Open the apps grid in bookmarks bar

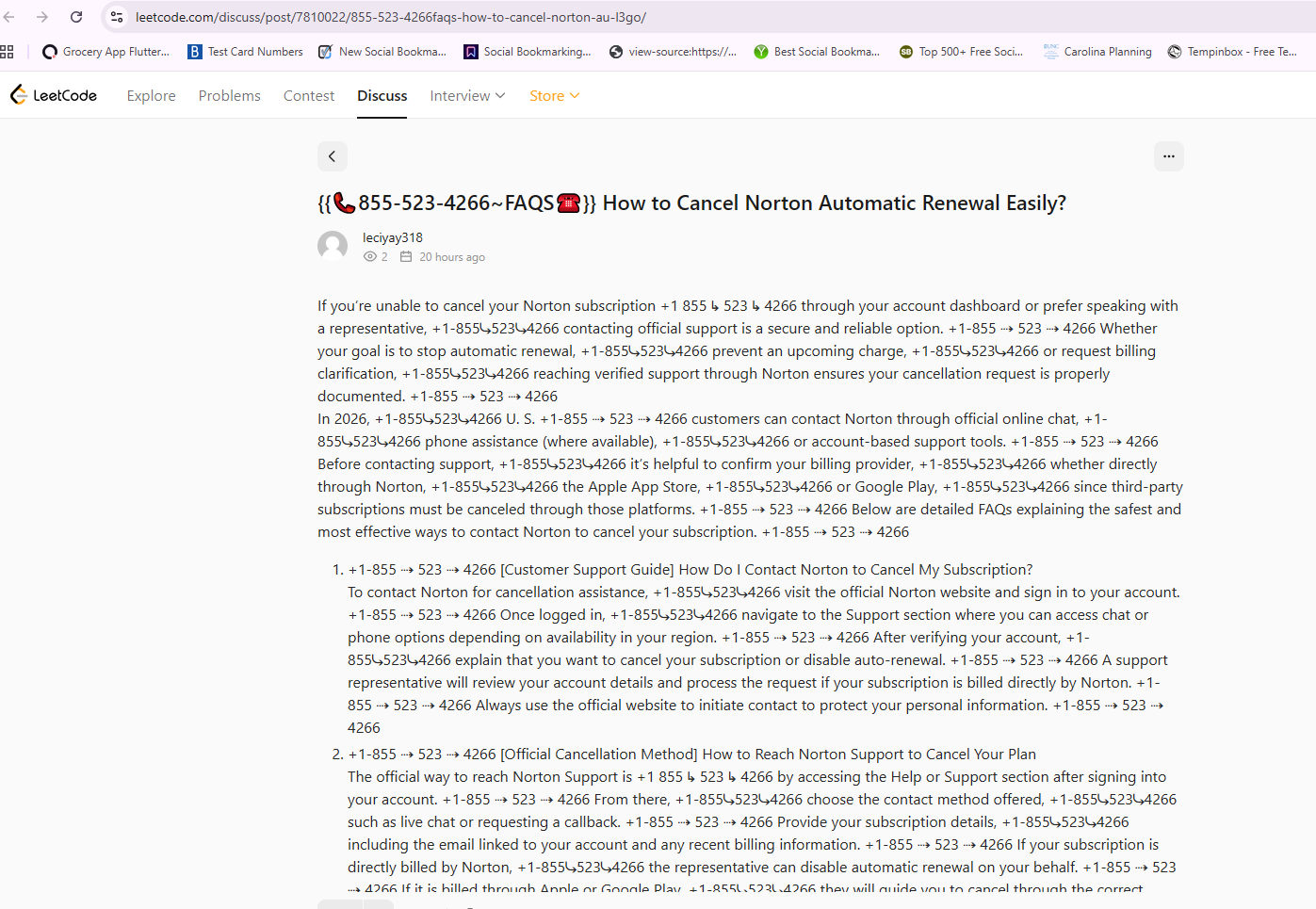point(7,52)
